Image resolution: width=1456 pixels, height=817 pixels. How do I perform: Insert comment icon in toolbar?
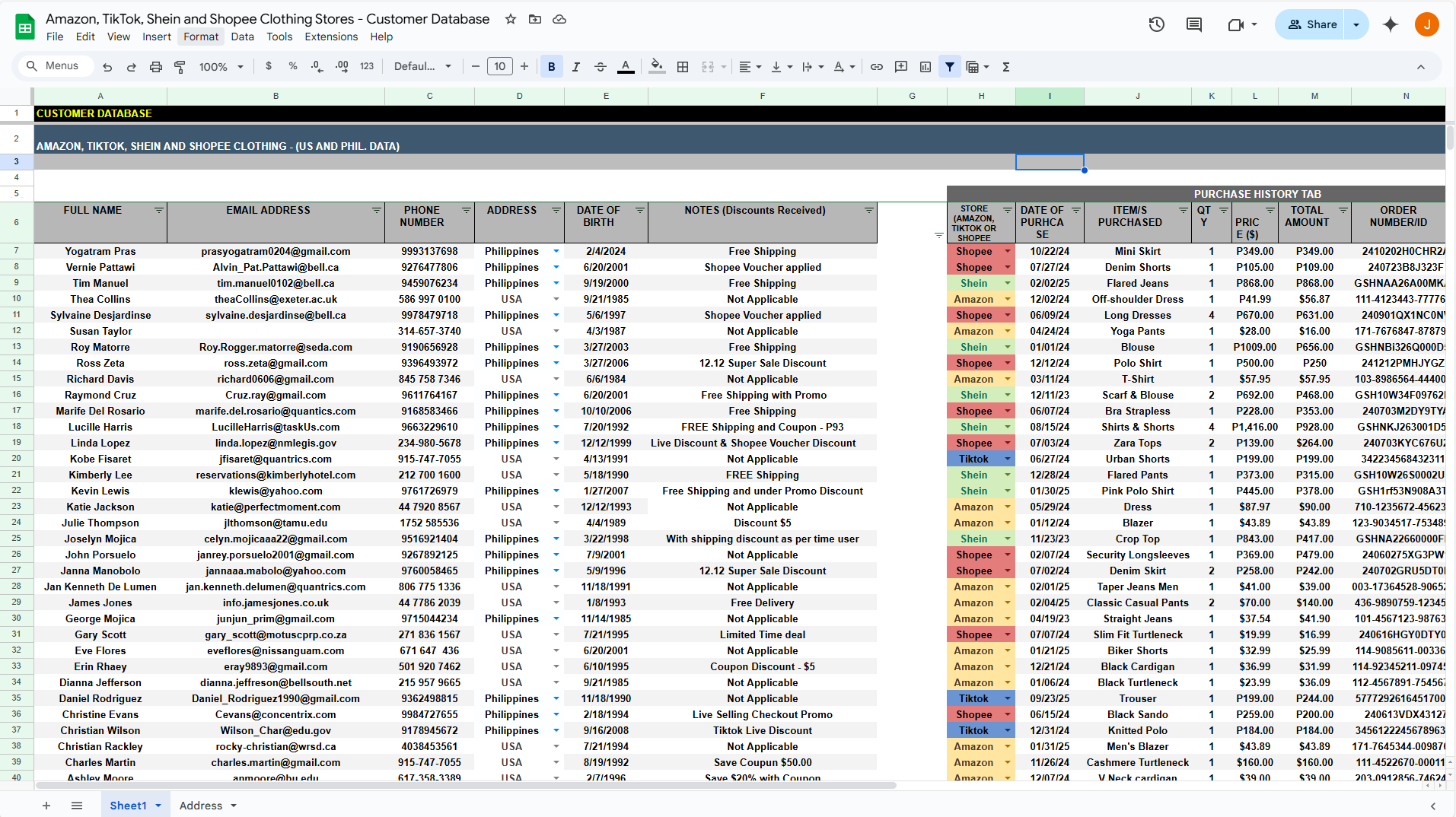click(901, 67)
